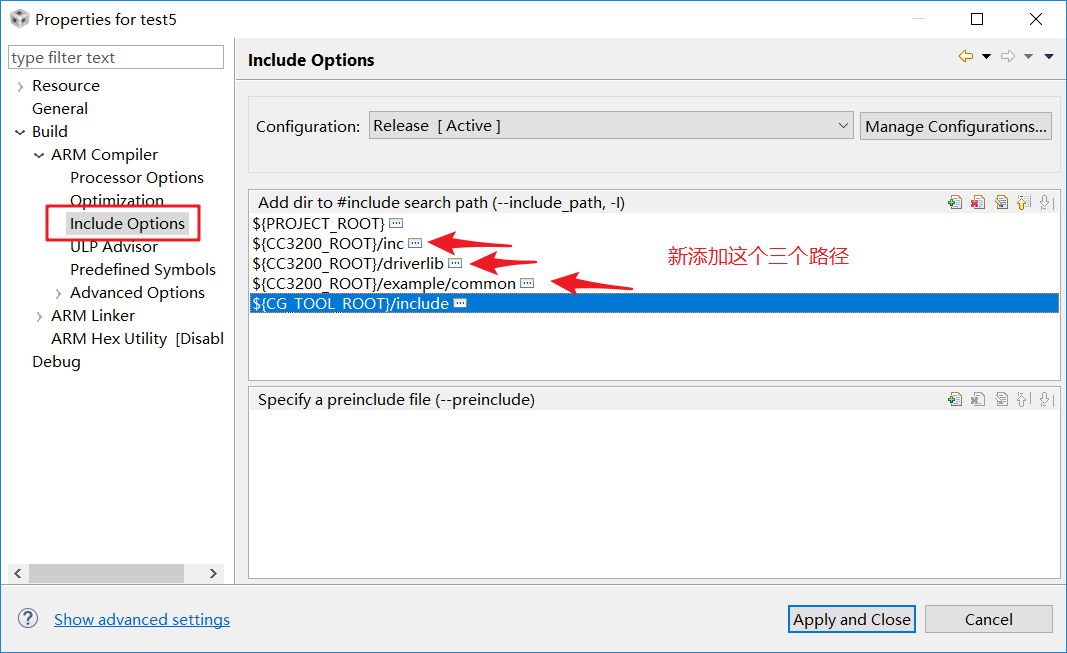
Task: Click the Add preinclude file icon
Action: click(x=955, y=399)
